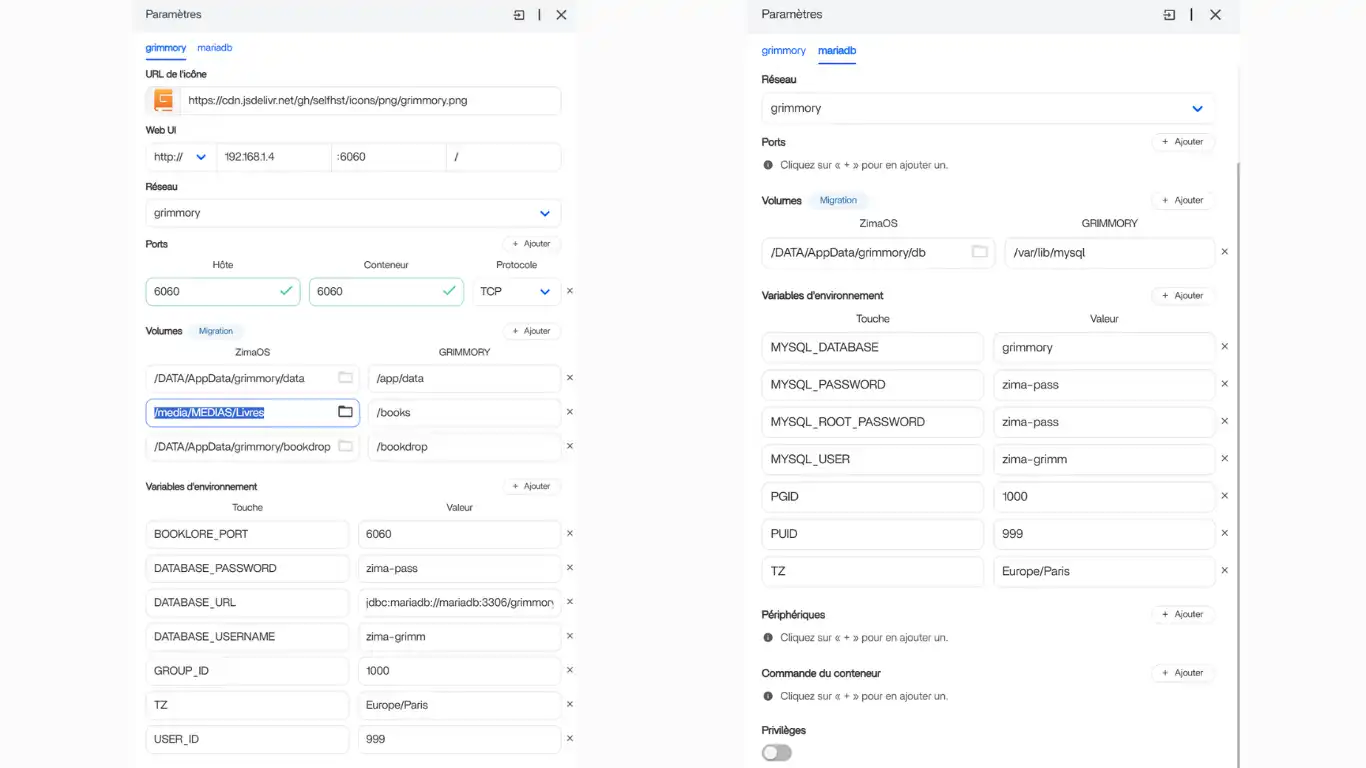Add a port in mariadb panel
This screenshot has width=1366, height=768.
point(1183,142)
